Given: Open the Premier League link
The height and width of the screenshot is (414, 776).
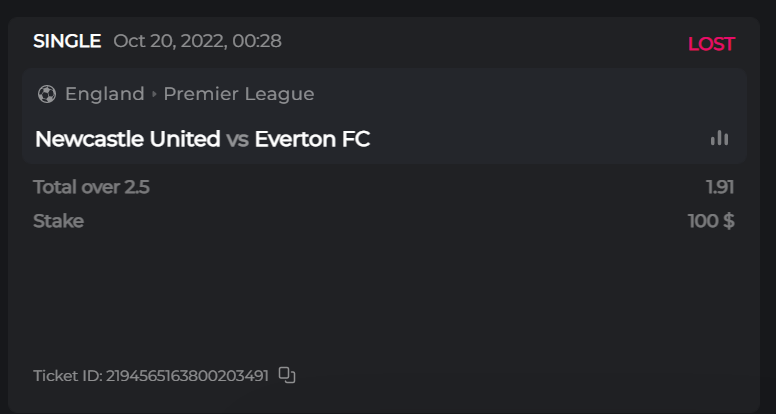Looking at the screenshot, I should click(239, 94).
